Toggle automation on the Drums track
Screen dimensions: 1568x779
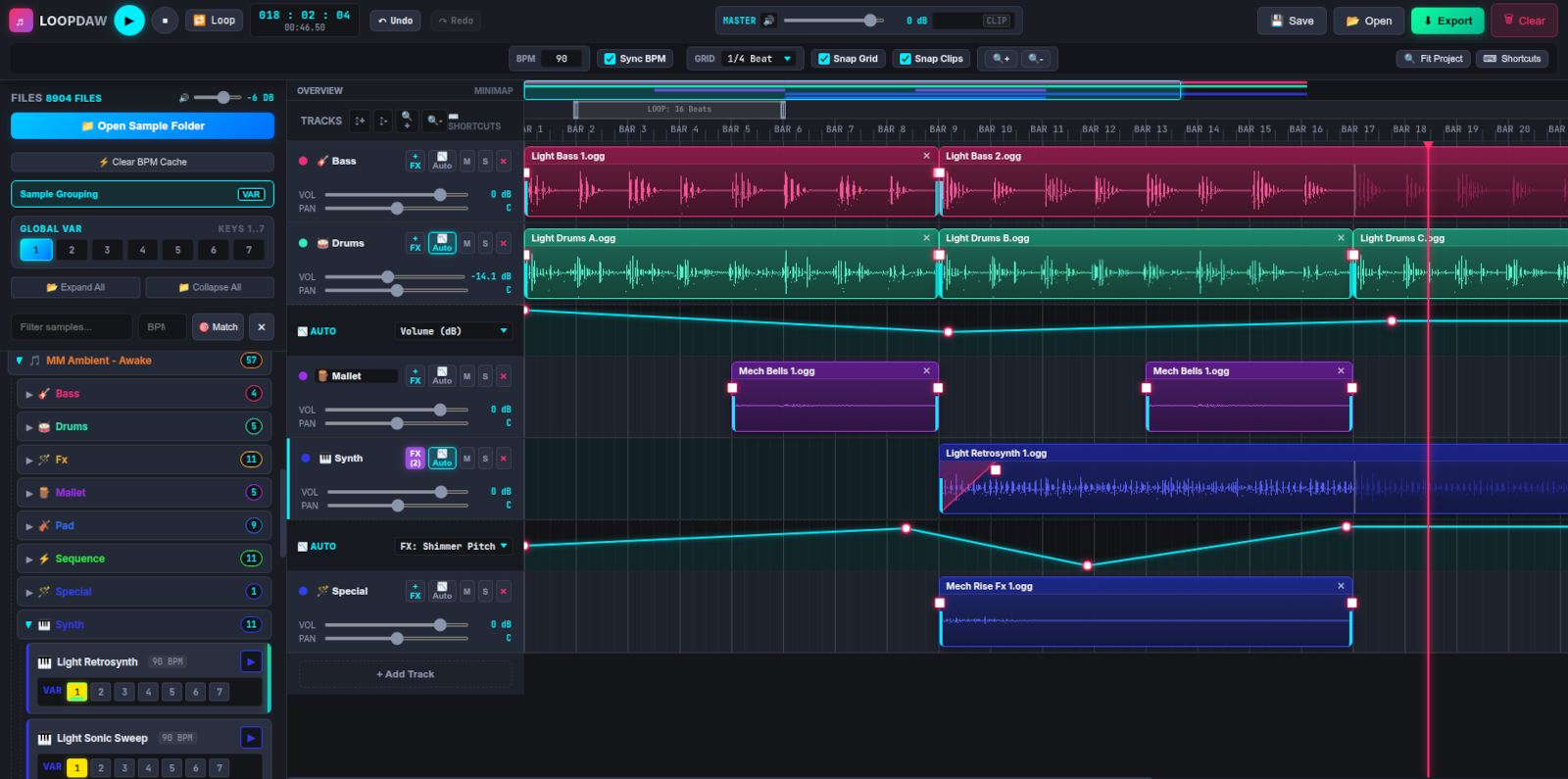[x=442, y=243]
